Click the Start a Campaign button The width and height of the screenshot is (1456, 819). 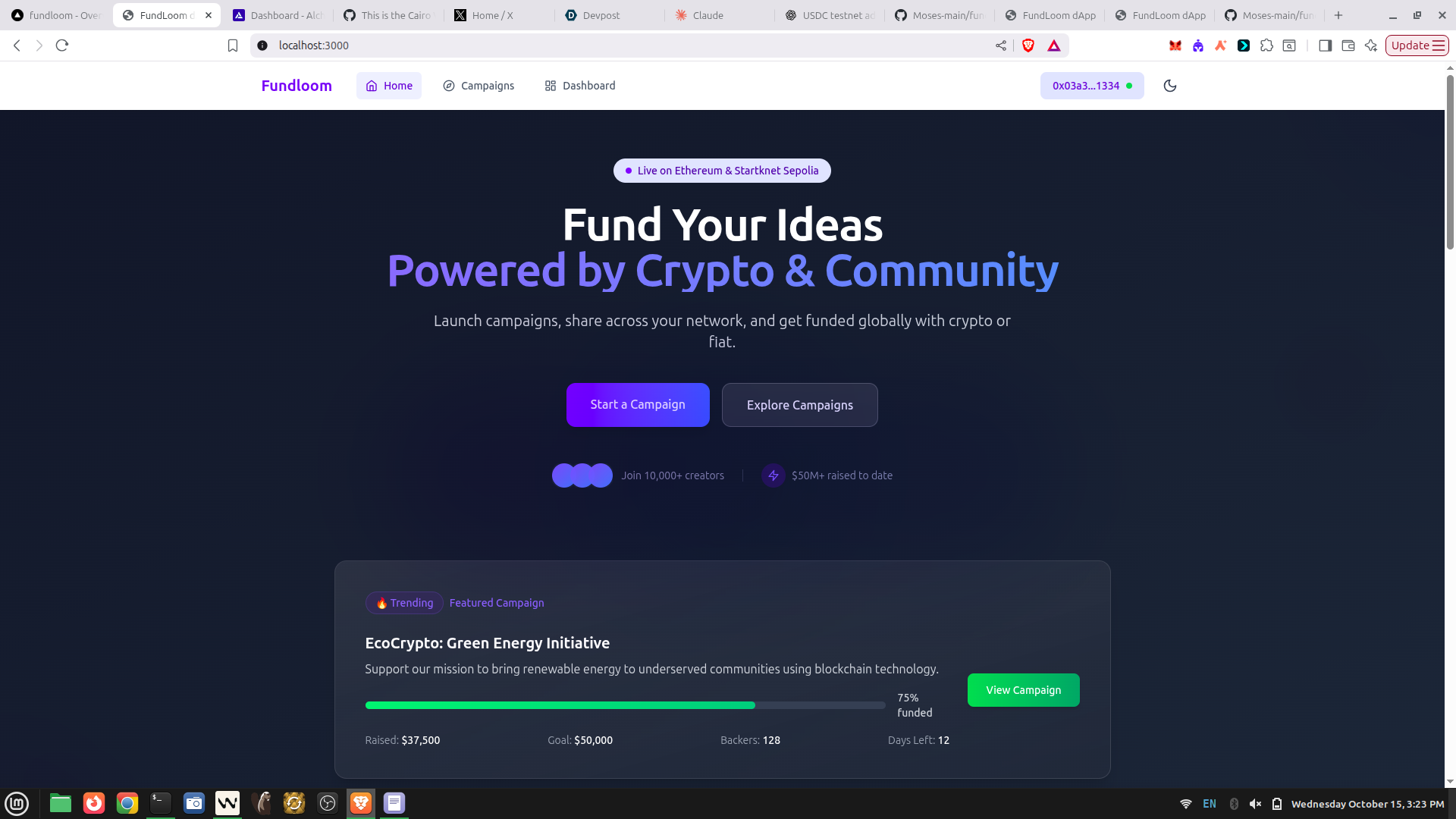(x=638, y=405)
